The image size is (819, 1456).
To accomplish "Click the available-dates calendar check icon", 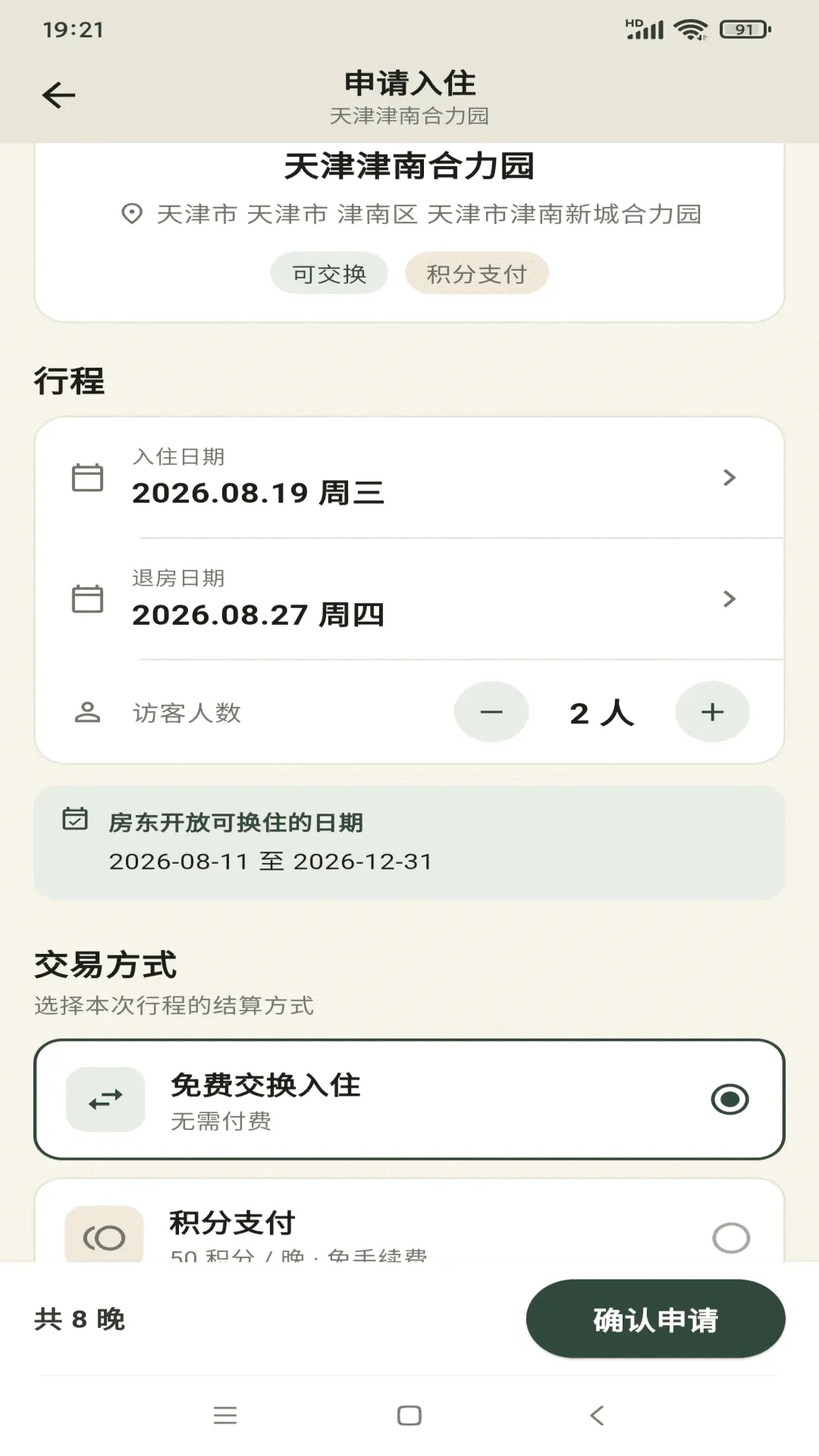I will [x=75, y=819].
